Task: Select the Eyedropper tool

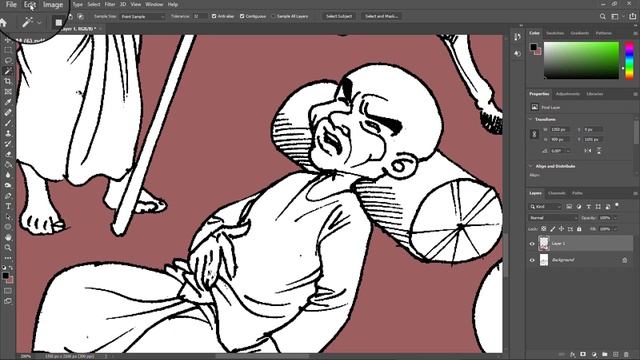Action: pos(8,102)
